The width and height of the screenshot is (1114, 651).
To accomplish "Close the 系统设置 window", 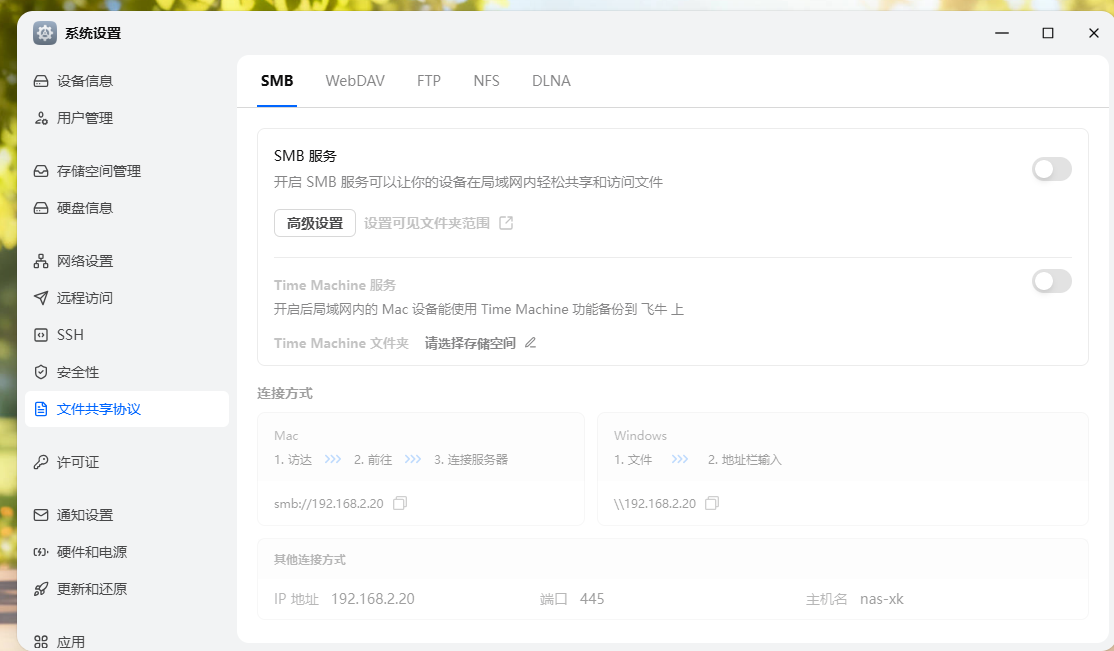I will click(x=1094, y=33).
